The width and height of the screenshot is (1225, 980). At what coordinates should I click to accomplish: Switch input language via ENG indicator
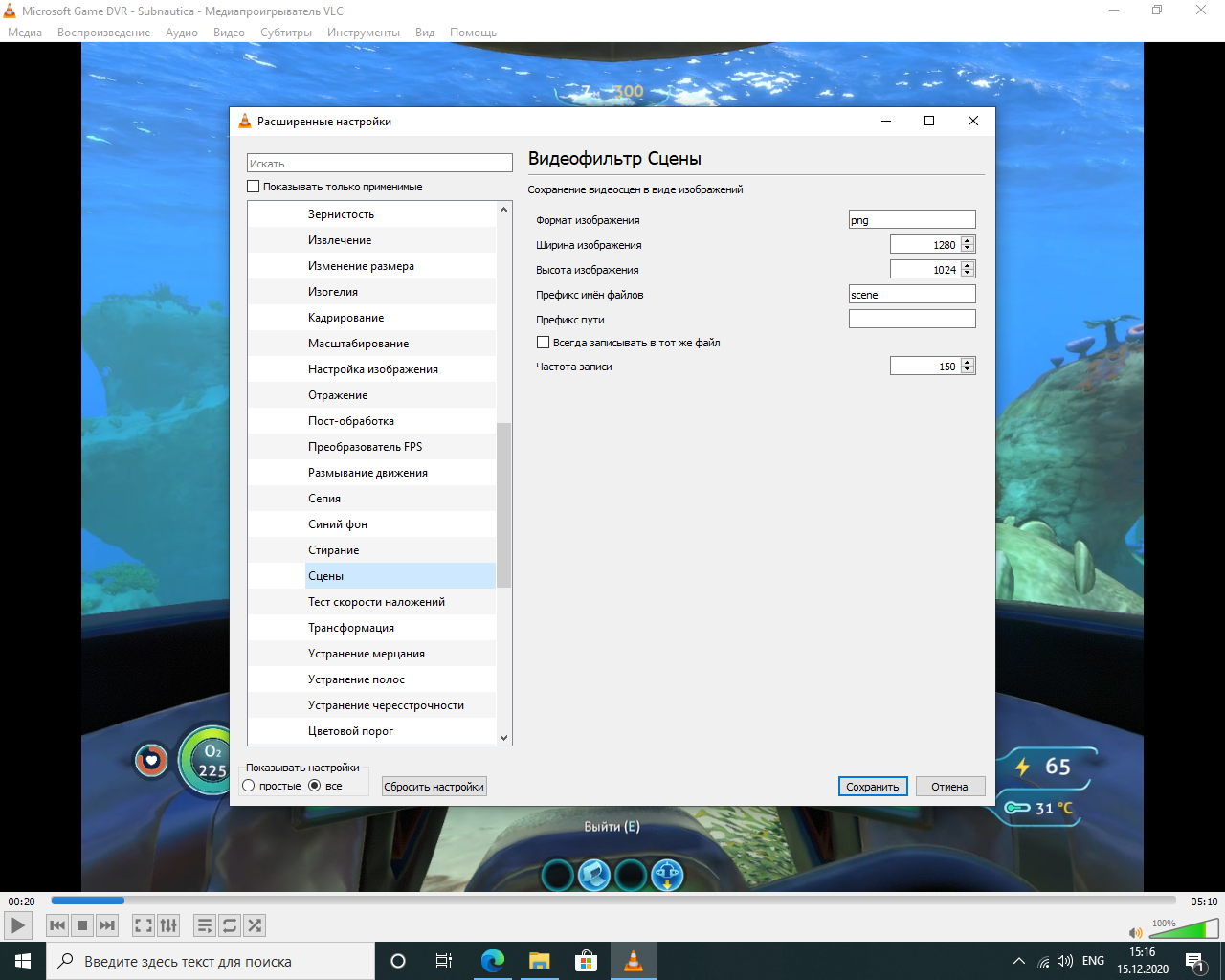(x=1093, y=961)
